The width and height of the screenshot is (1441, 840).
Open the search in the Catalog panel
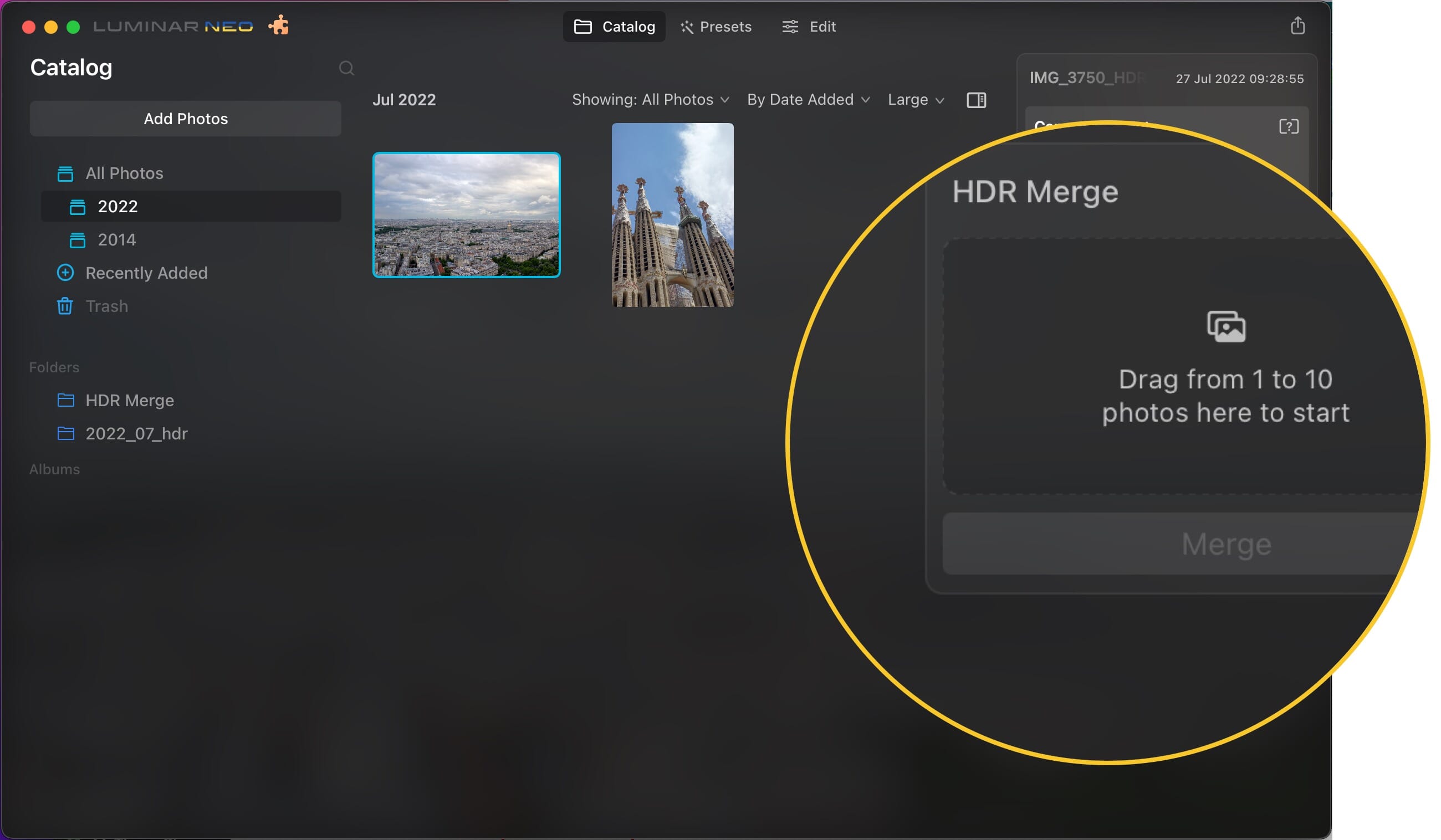tap(347, 68)
